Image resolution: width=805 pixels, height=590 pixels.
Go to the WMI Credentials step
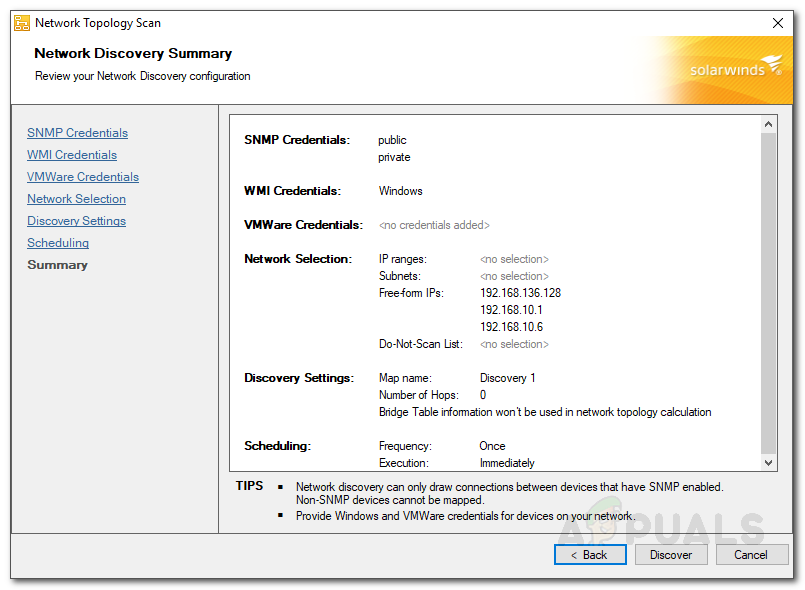(72, 155)
